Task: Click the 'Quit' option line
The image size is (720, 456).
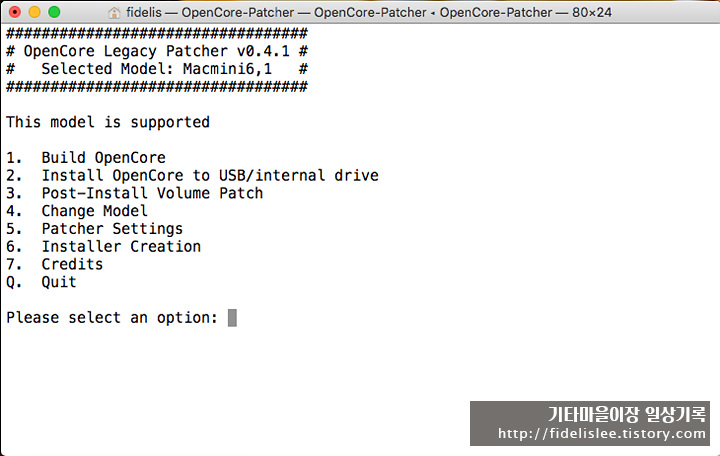Action: pyautogui.click(x=41, y=282)
